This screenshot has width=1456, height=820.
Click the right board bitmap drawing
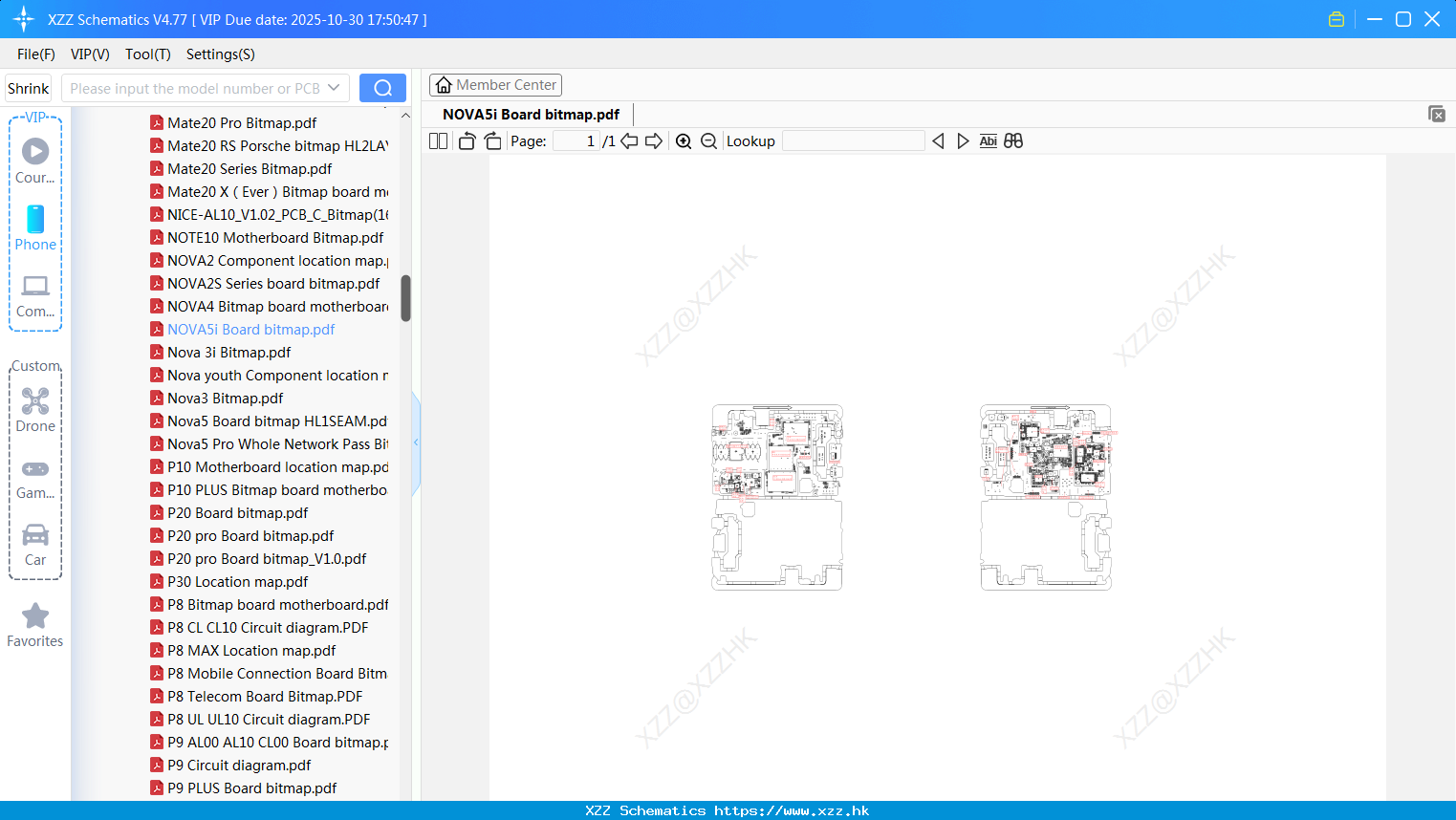tap(1047, 497)
